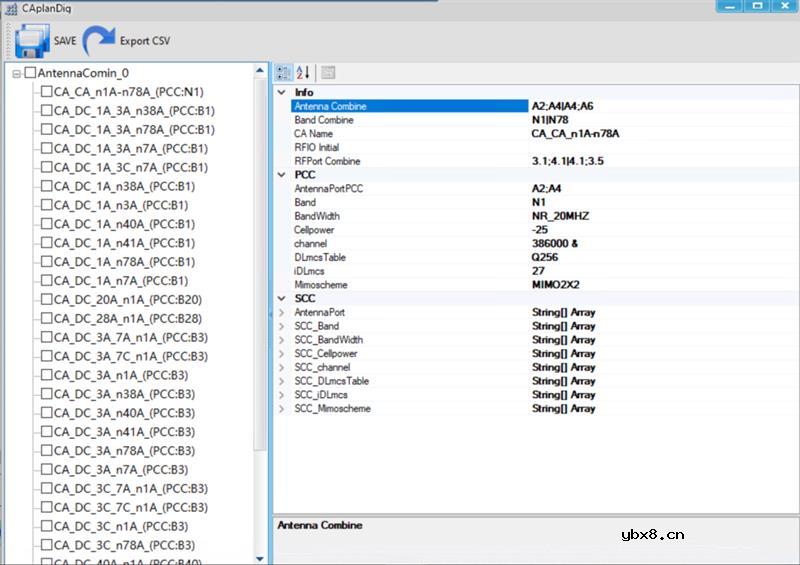
Task: Enable the CA_DC_20A_n1A_(PCC:B20) checkbox
Action: click(x=46, y=300)
